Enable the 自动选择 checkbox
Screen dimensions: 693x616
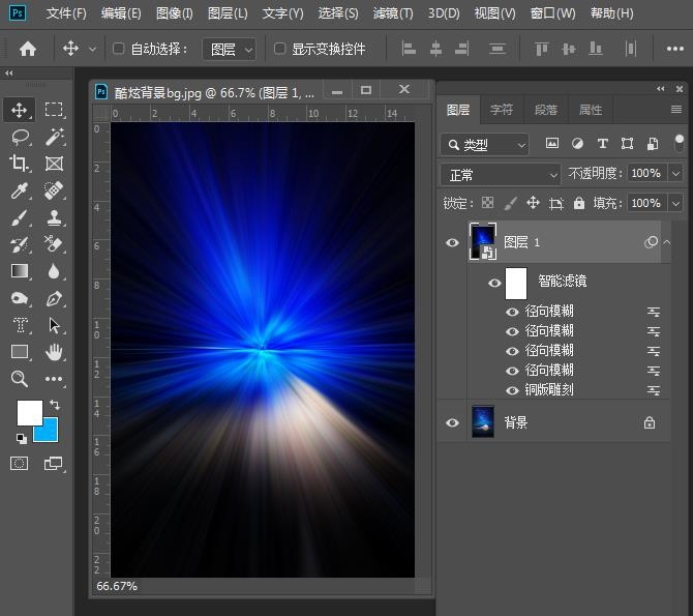[x=118, y=48]
